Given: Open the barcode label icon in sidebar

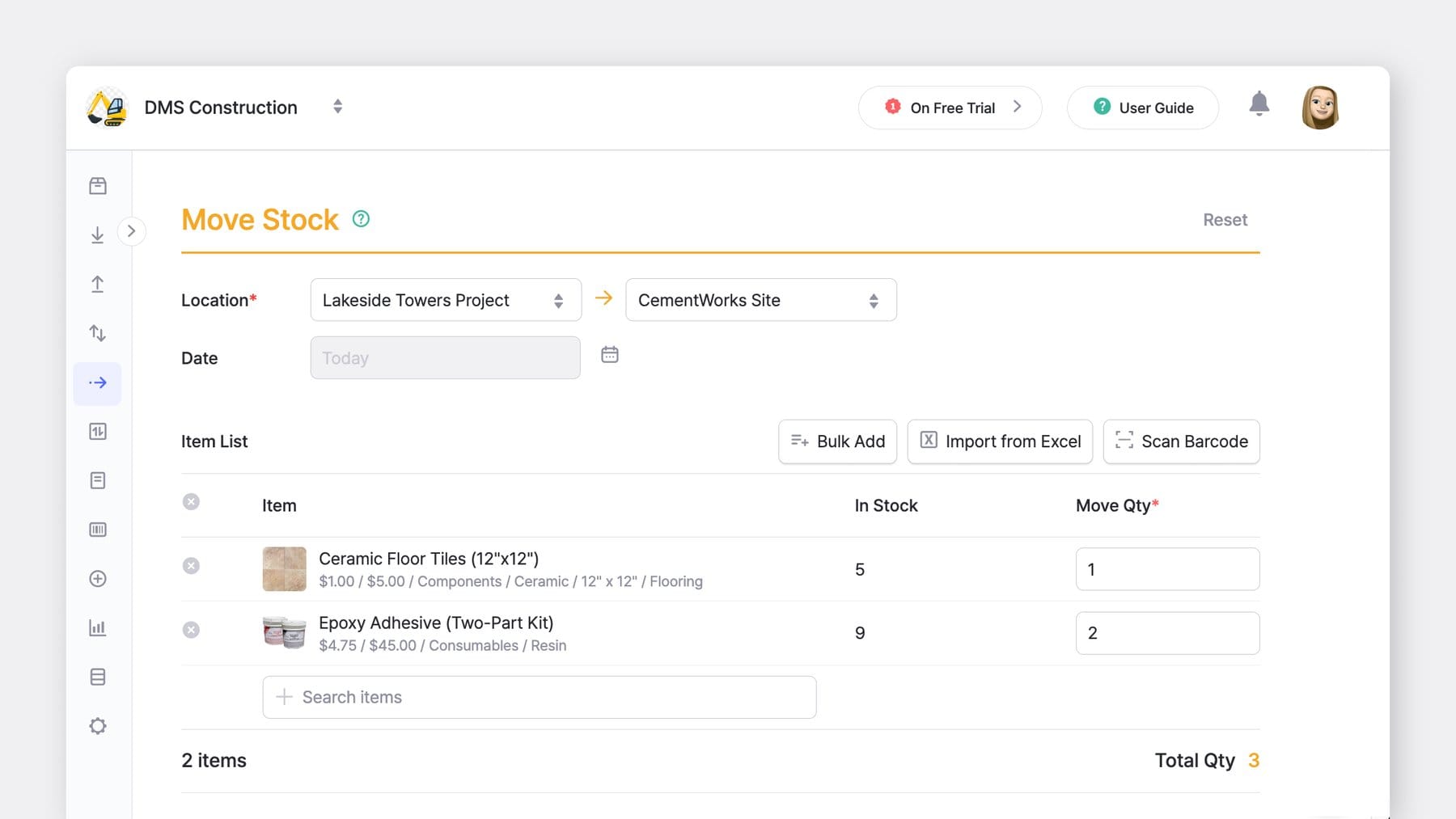Looking at the screenshot, I should [97, 530].
